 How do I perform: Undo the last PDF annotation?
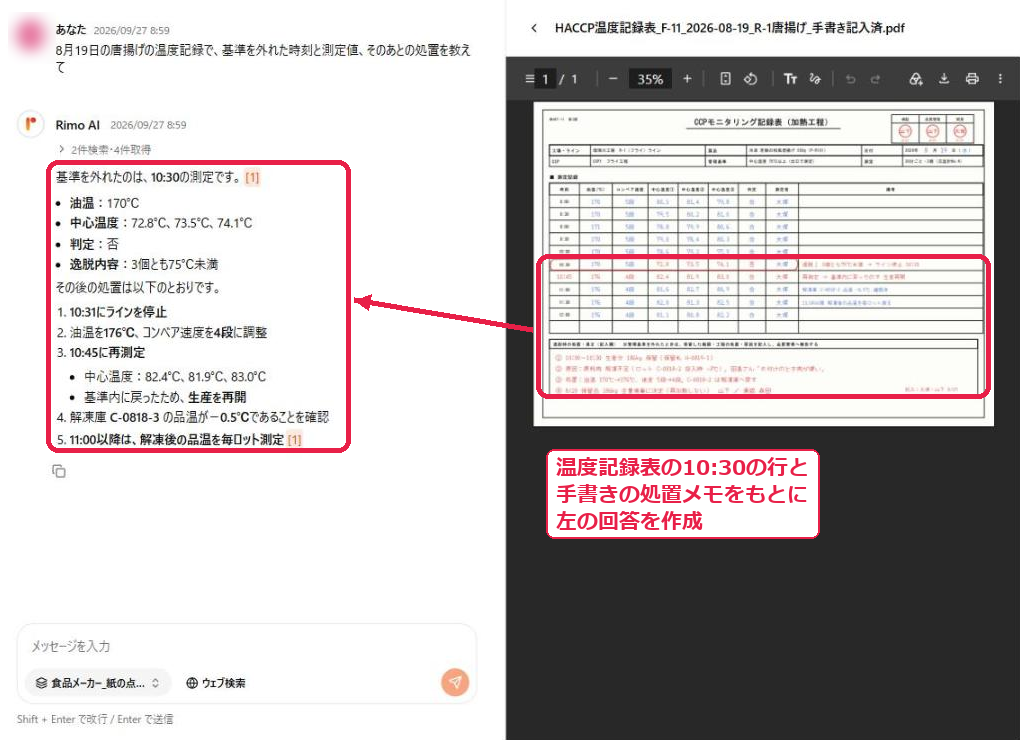point(850,79)
